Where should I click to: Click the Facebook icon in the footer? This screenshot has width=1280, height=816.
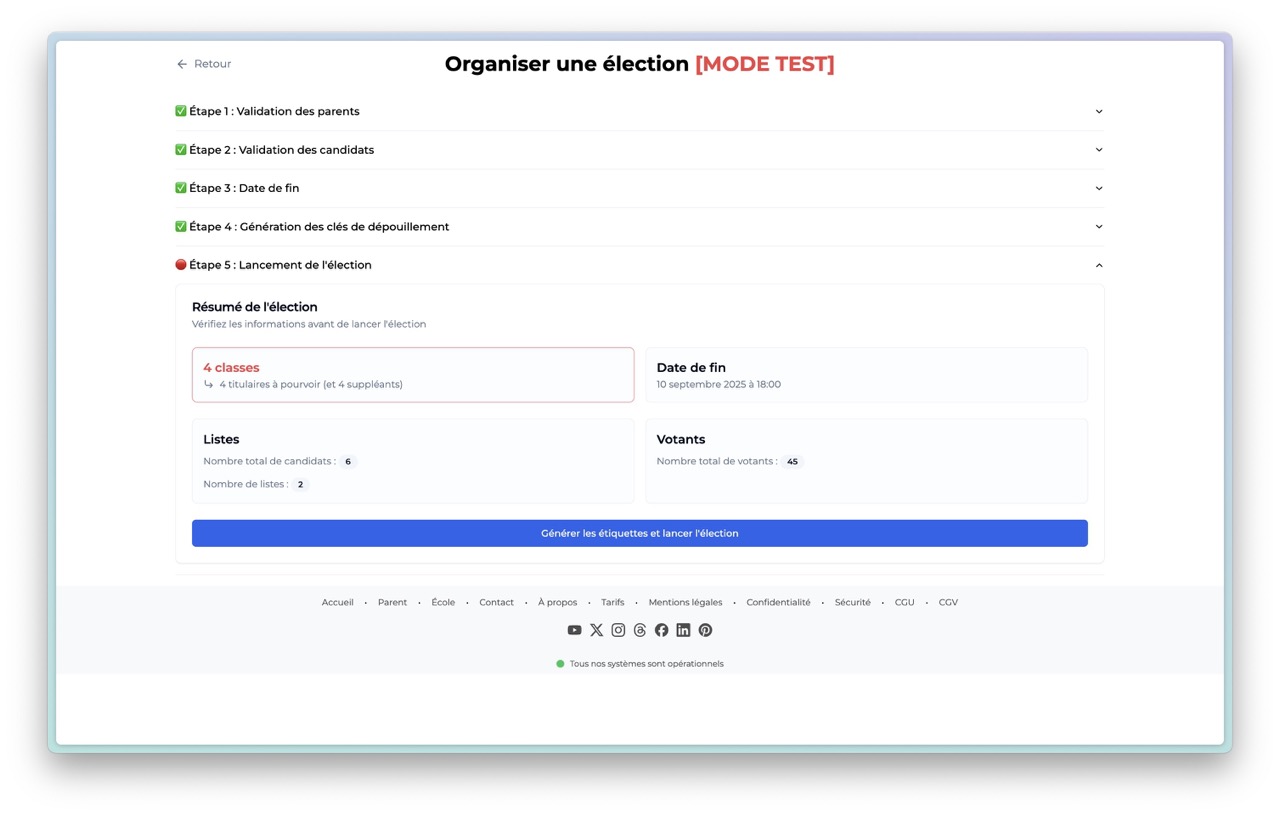661,629
